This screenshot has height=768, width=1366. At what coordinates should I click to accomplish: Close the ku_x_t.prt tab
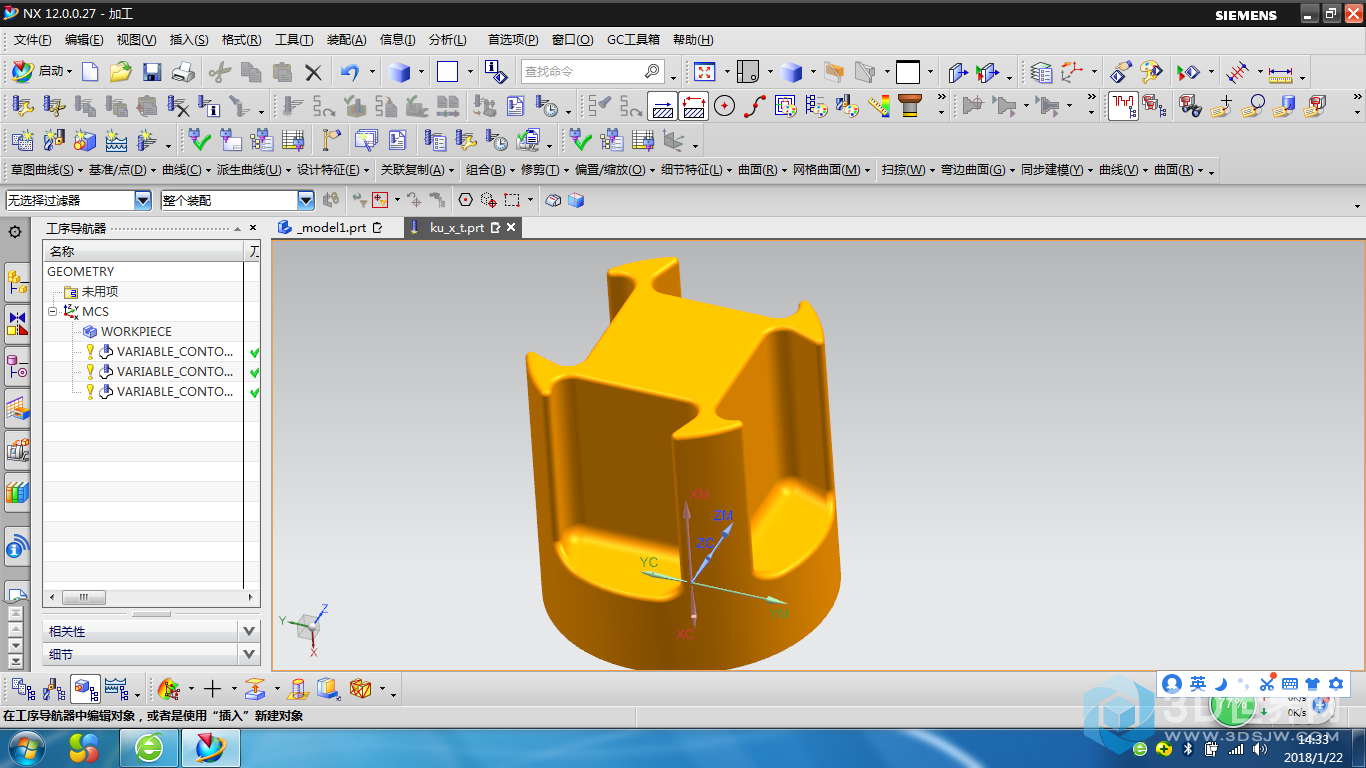(x=511, y=228)
